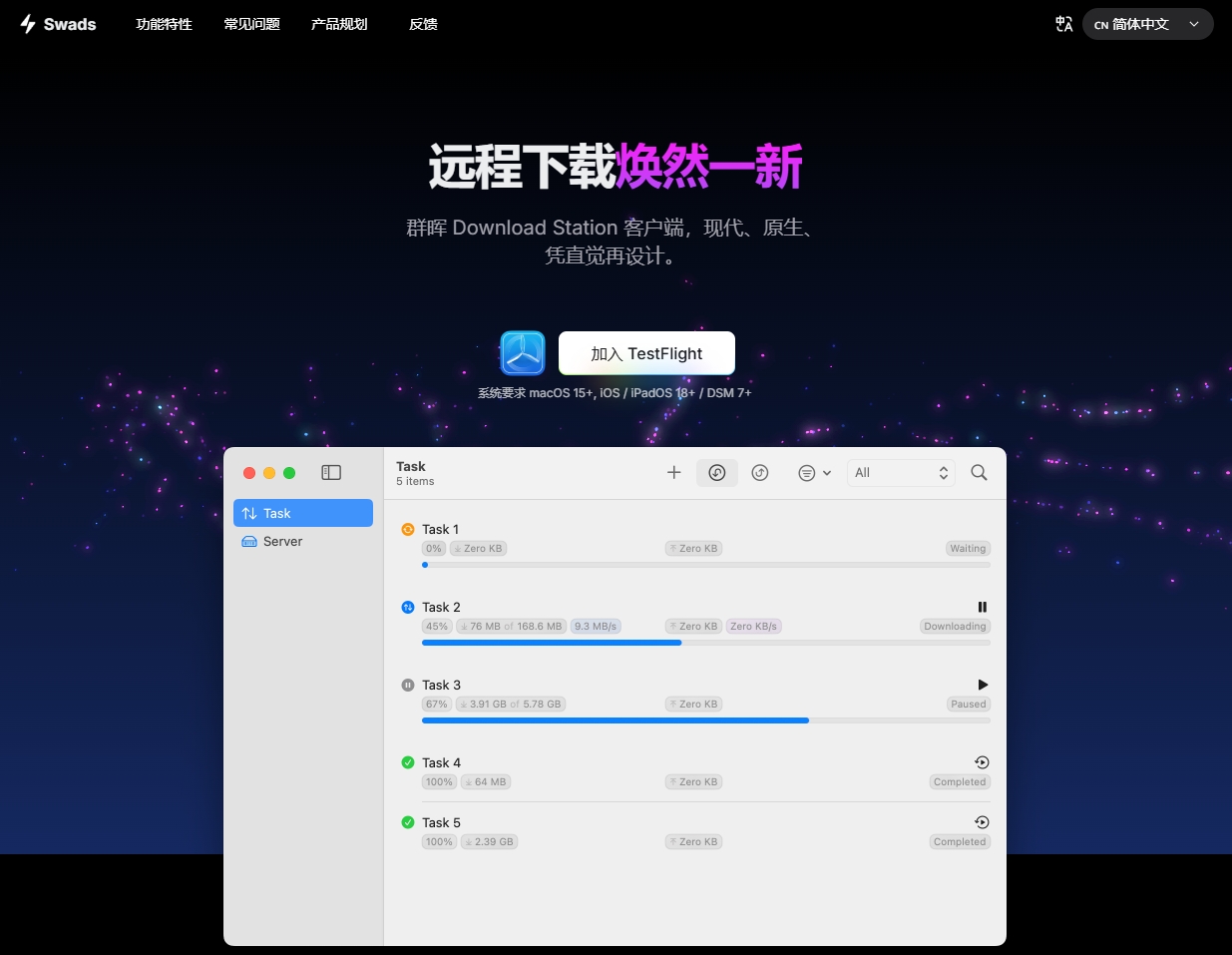
Task: Pause Task 2 with the pause button
Action: (983, 607)
